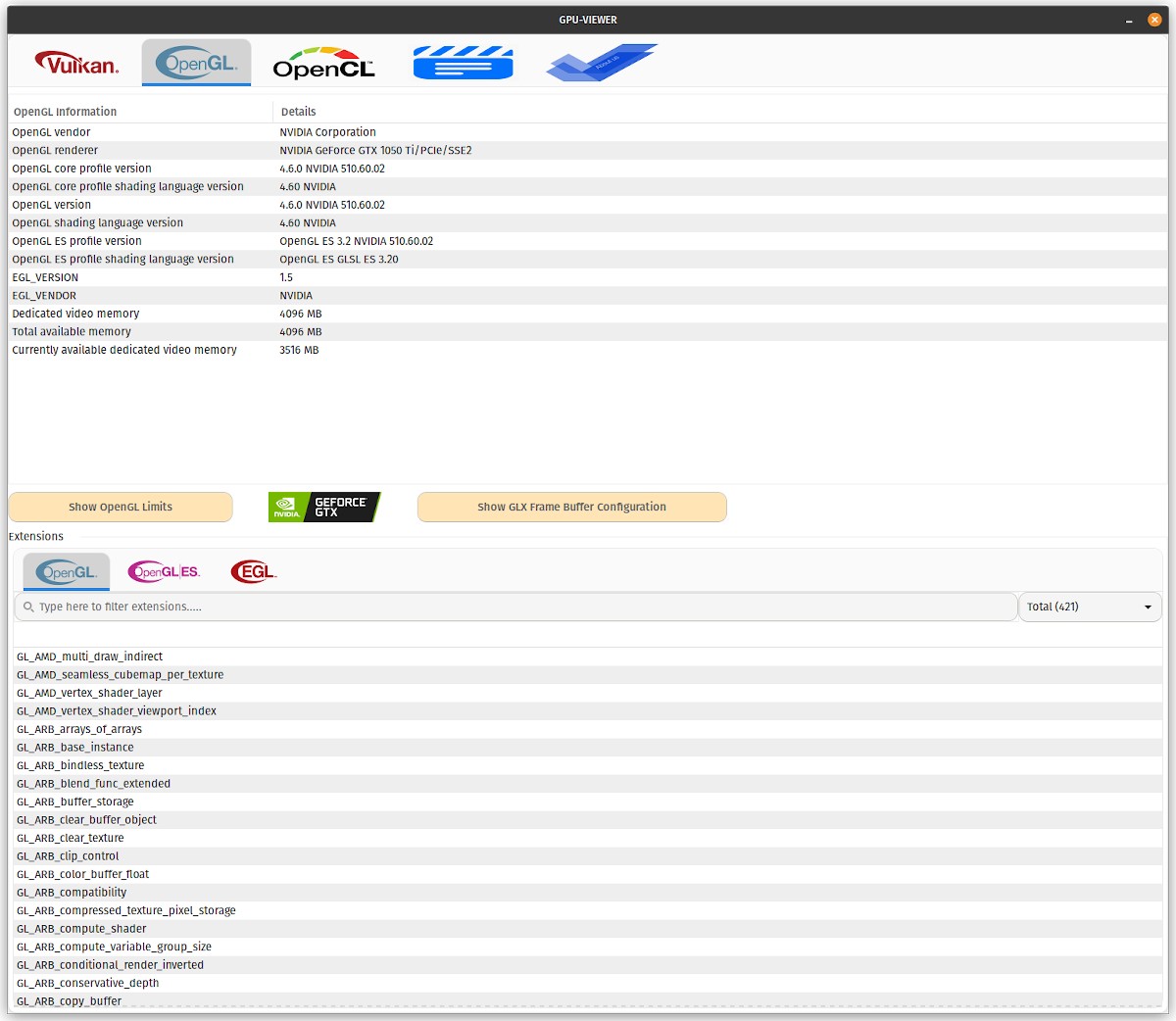Select GL_ARB_bindless_texture extension
The image size is (1176, 1021).
click(x=588, y=765)
